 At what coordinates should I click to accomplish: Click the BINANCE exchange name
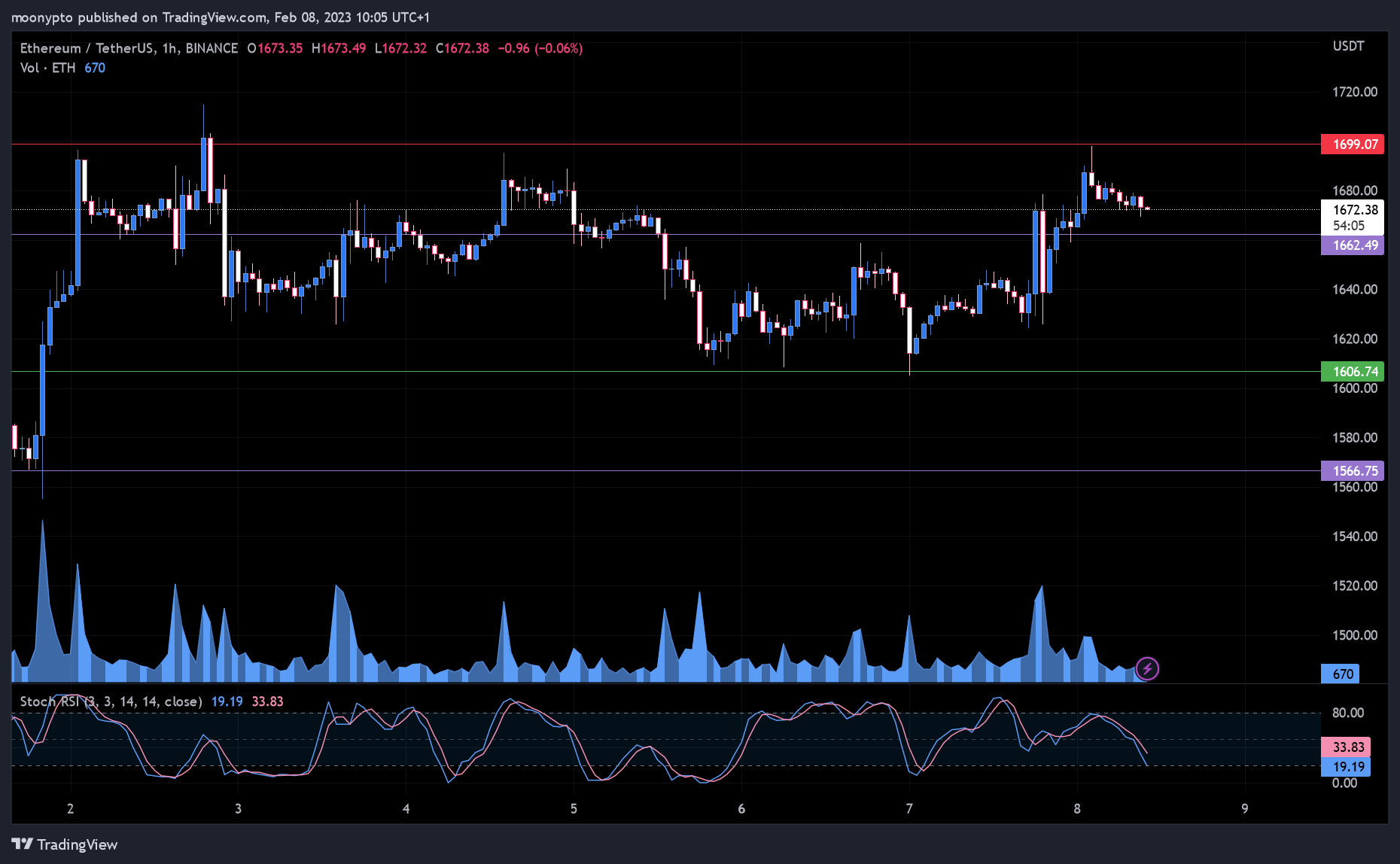(212, 48)
